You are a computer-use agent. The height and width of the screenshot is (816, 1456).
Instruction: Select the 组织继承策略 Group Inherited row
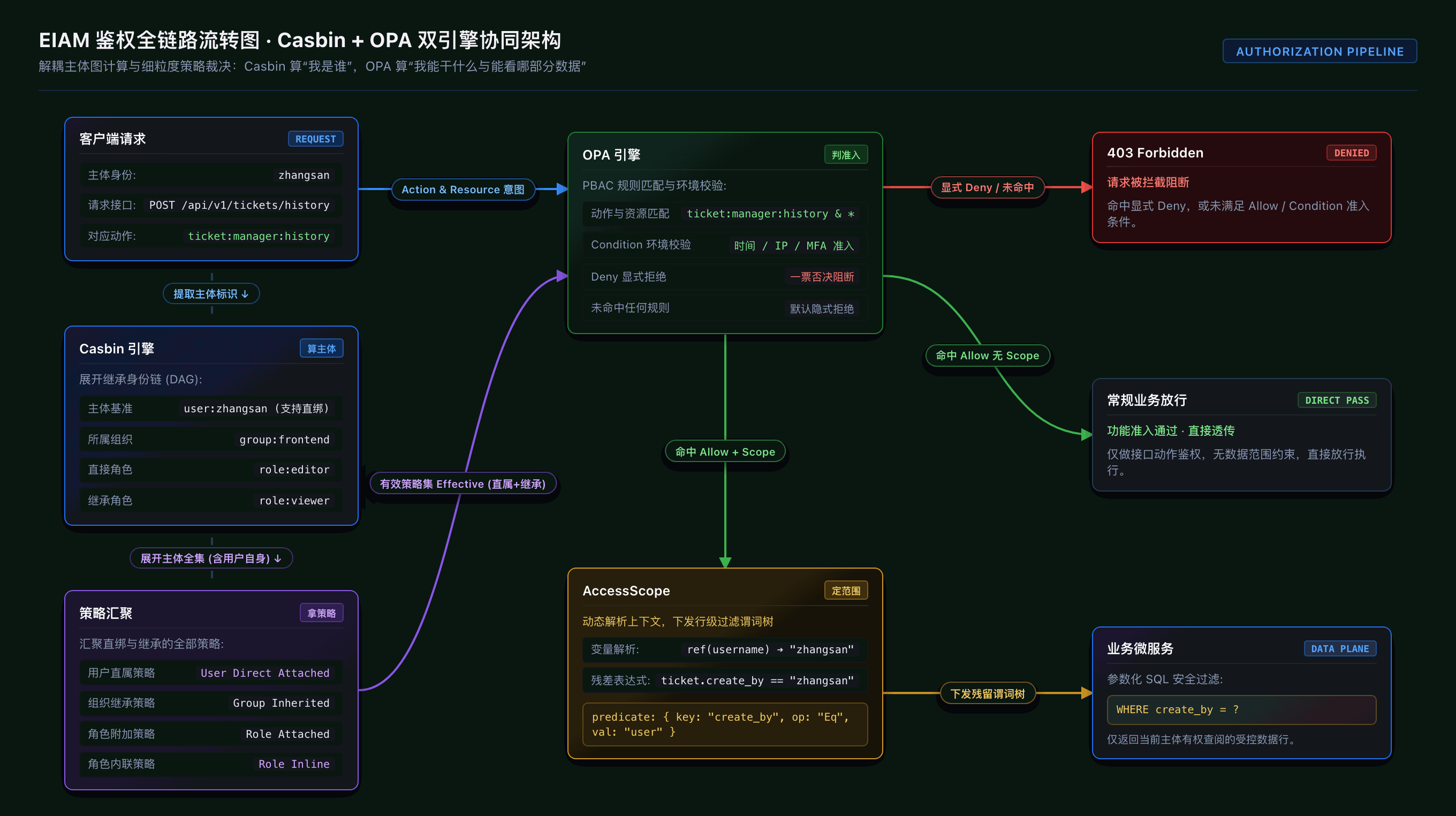pos(211,703)
